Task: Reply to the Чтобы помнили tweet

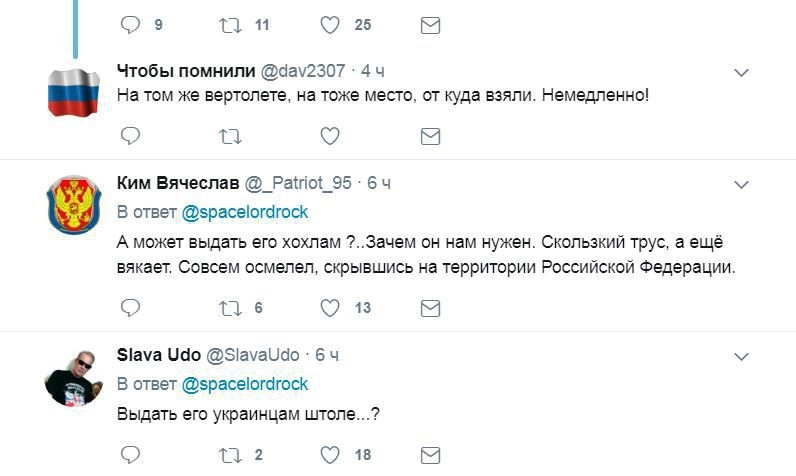Action: point(130,136)
